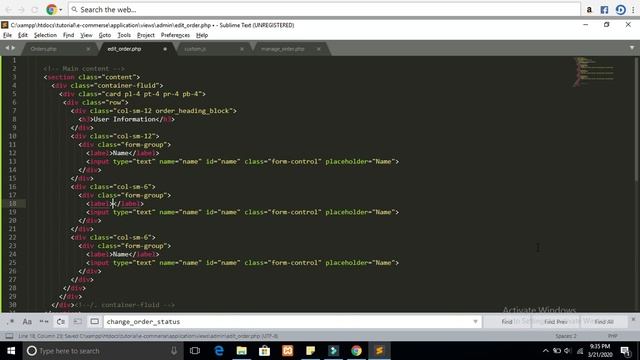Click the browser back arrow
Screen dimensions: 640x360
click(x=8, y=9)
